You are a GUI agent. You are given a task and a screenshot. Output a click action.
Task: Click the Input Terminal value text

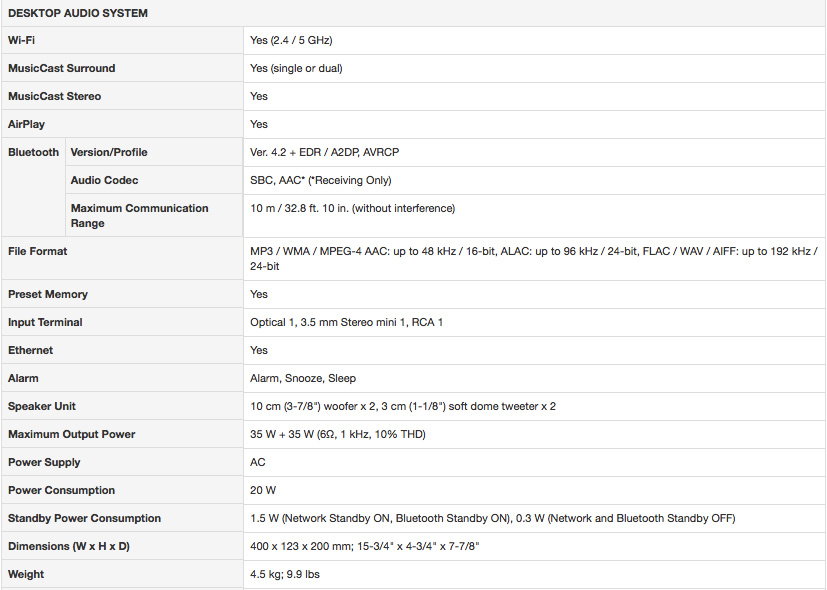tap(347, 322)
